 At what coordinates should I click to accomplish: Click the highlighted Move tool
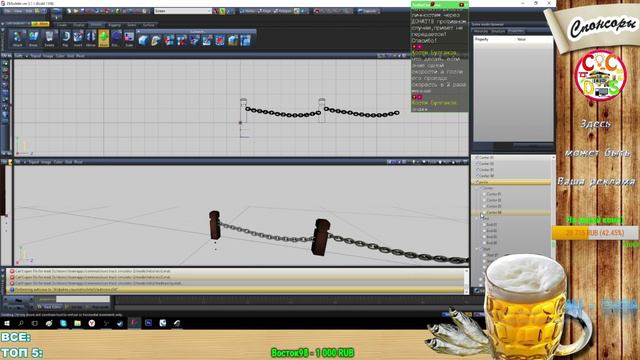pos(104,39)
